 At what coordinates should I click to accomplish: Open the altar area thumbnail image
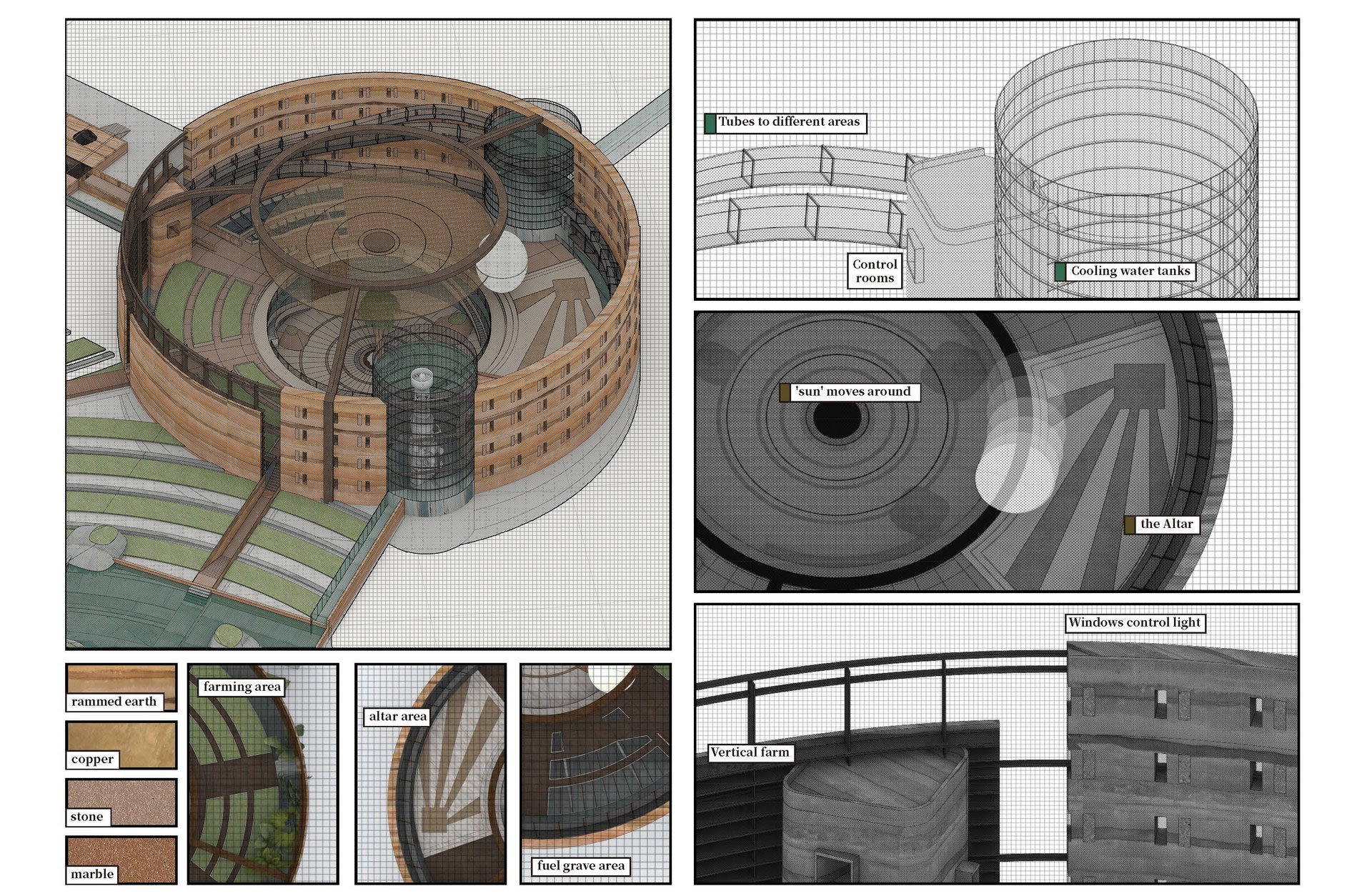(x=431, y=774)
